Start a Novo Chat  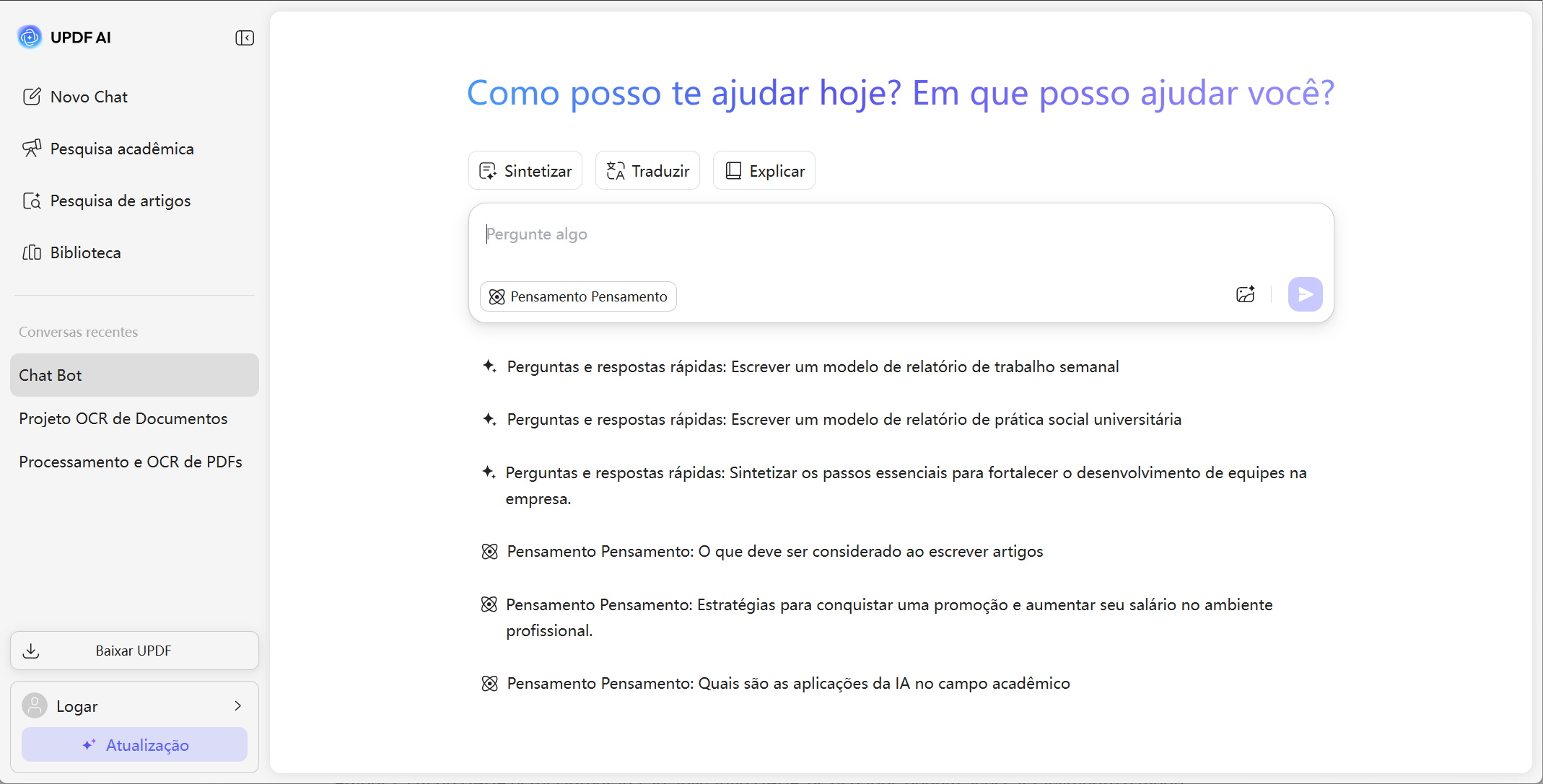point(75,97)
